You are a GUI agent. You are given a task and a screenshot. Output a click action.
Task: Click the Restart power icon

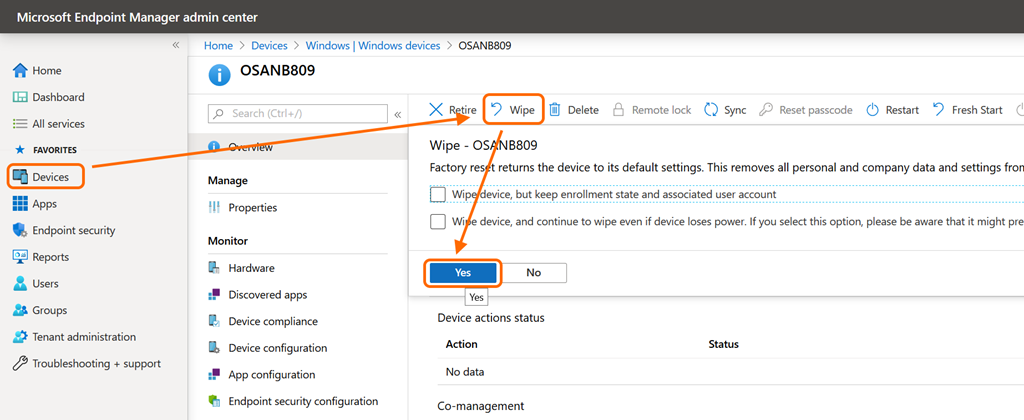873,110
